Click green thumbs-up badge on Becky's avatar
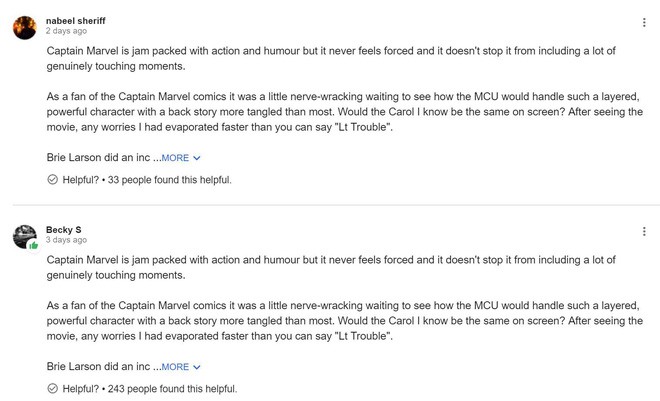The image size is (660, 401). [34, 245]
